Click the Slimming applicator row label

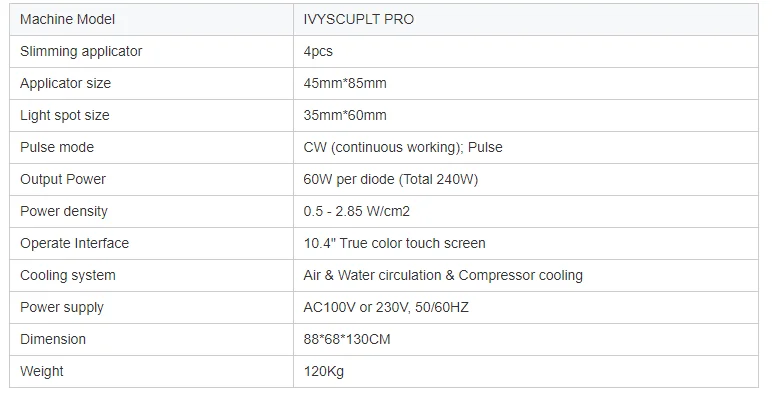click(81, 51)
